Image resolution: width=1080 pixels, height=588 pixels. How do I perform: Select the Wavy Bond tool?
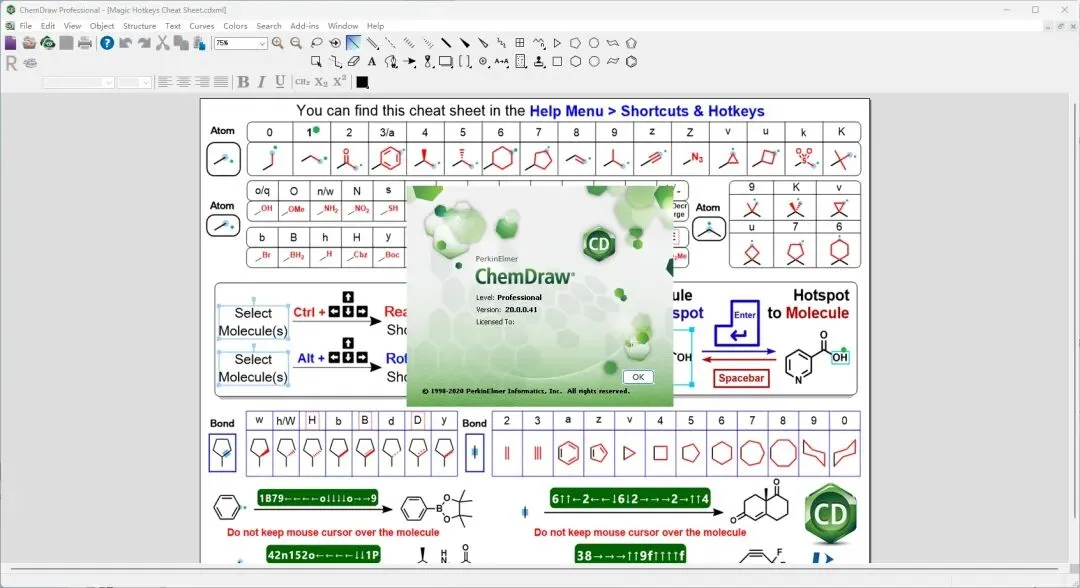coord(501,43)
